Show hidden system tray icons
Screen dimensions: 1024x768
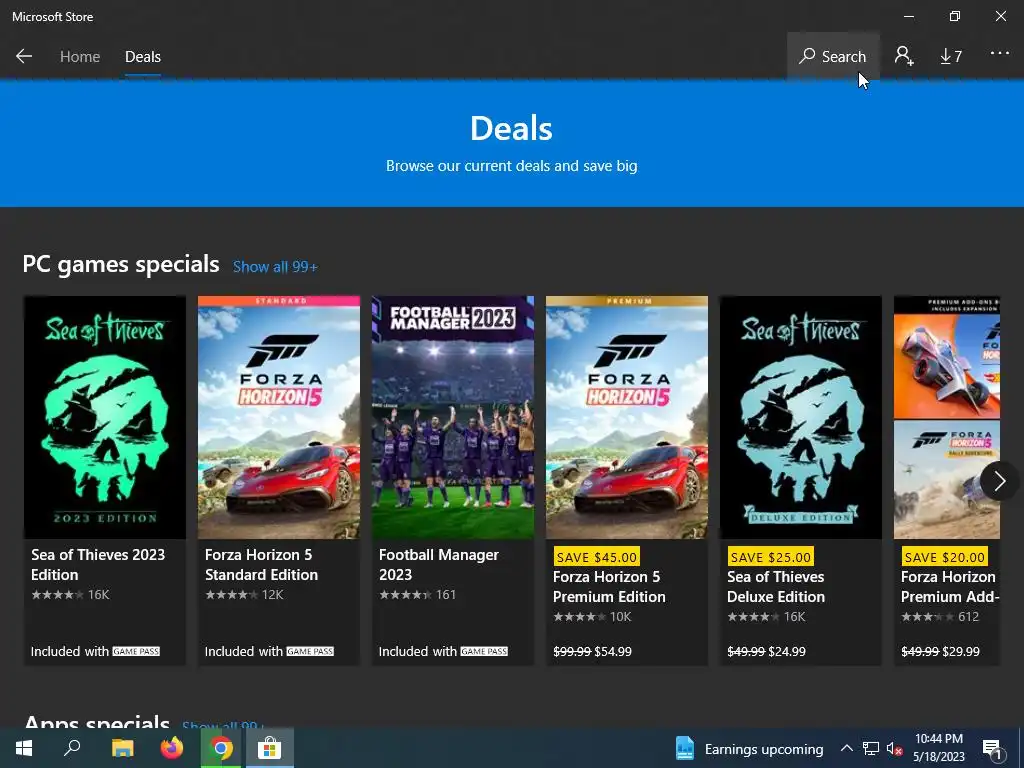pyautogui.click(x=846, y=748)
